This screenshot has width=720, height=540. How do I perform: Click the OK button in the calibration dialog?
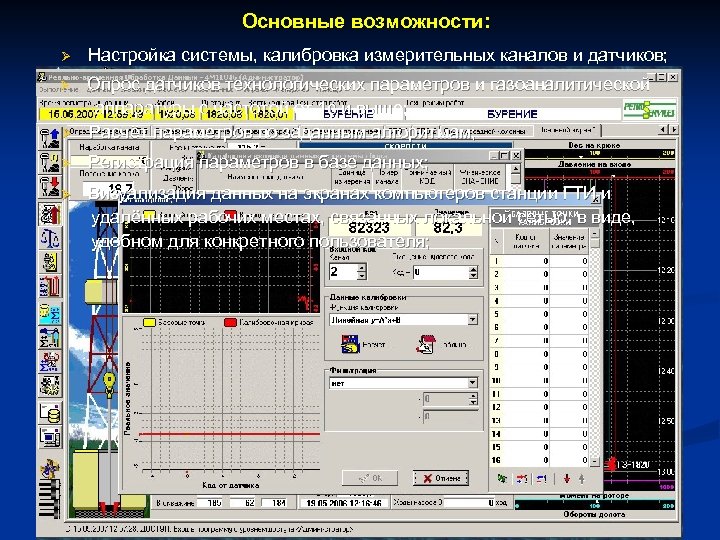tap(370, 478)
